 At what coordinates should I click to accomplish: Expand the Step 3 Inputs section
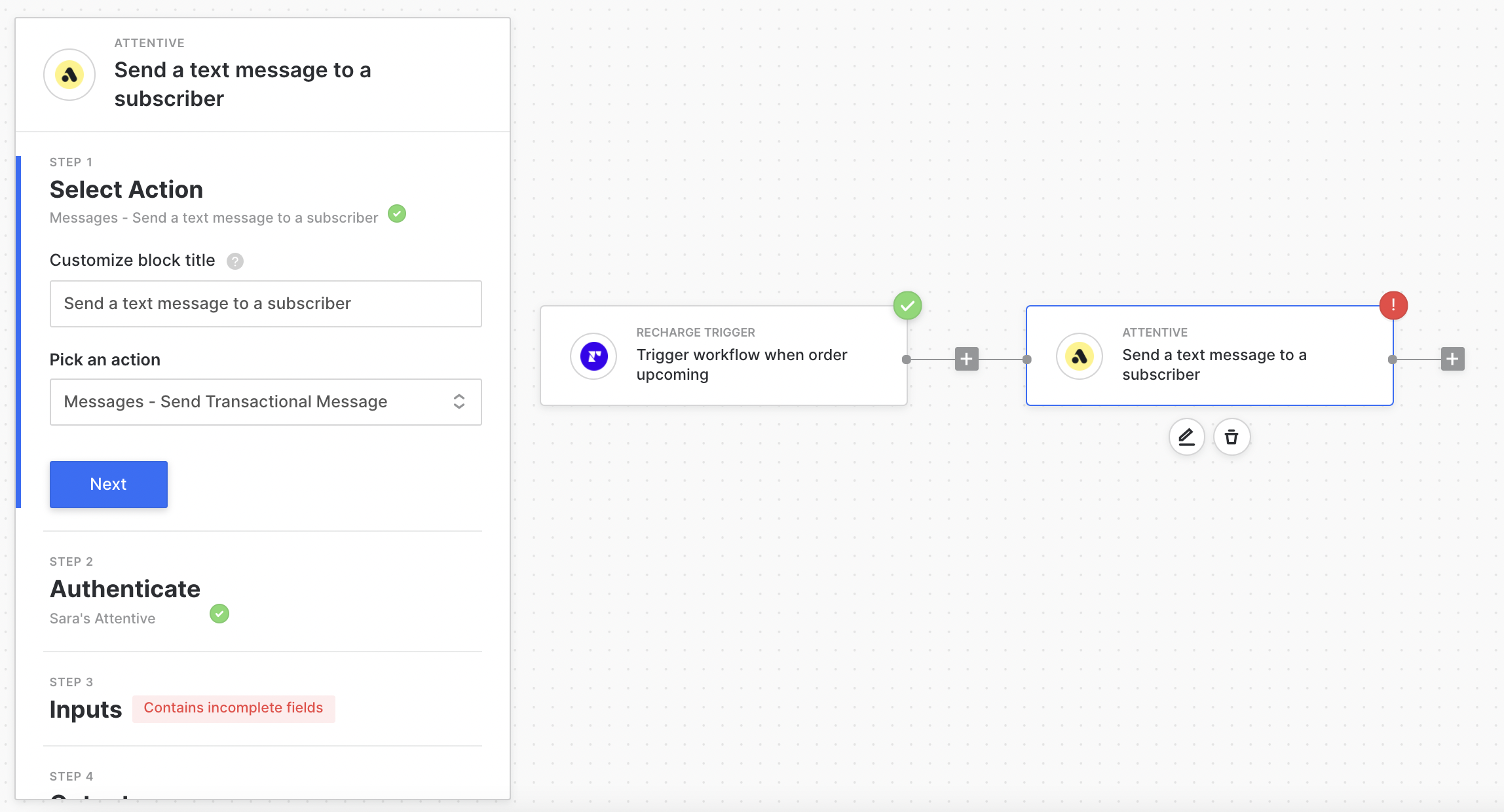click(86, 709)
